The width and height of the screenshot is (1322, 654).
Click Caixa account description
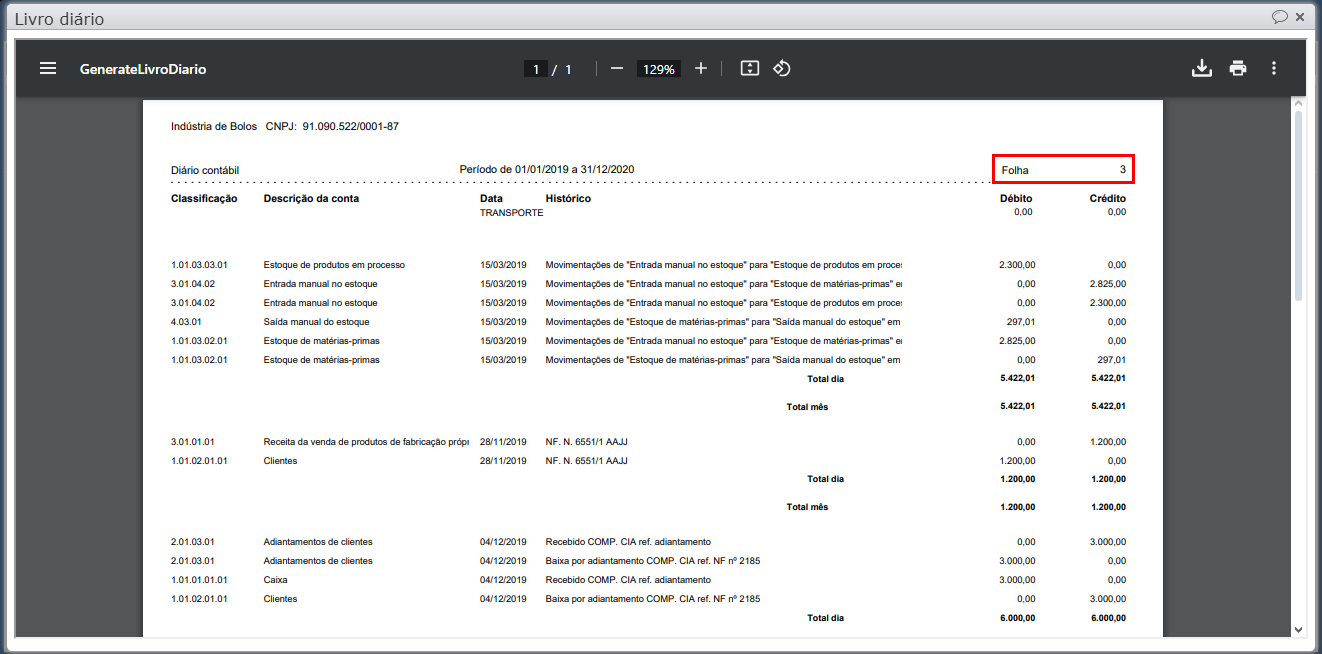[x=276, y=580]
